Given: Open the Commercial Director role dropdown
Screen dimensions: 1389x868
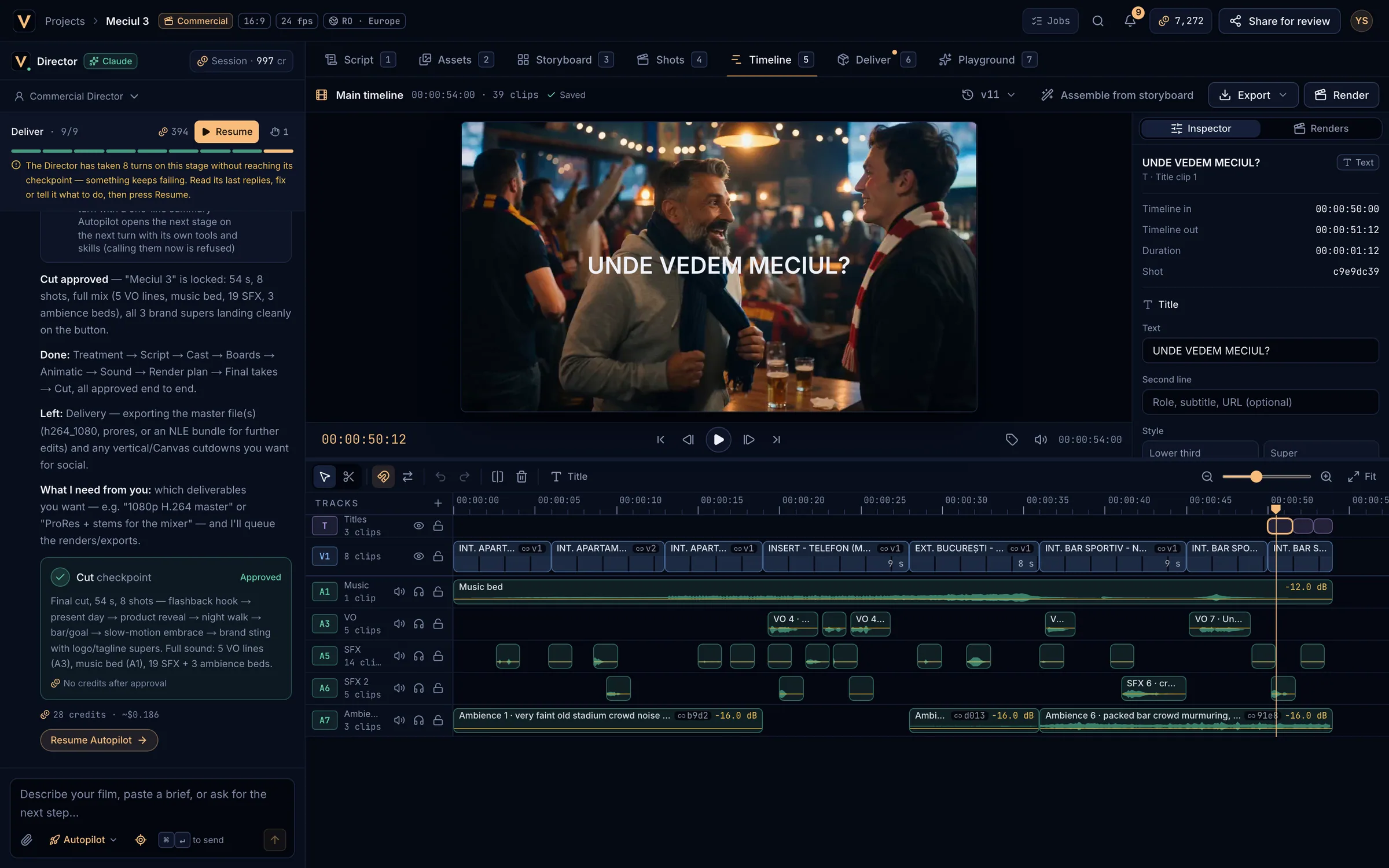Looking at the screenshot, I should click(76, 96).
